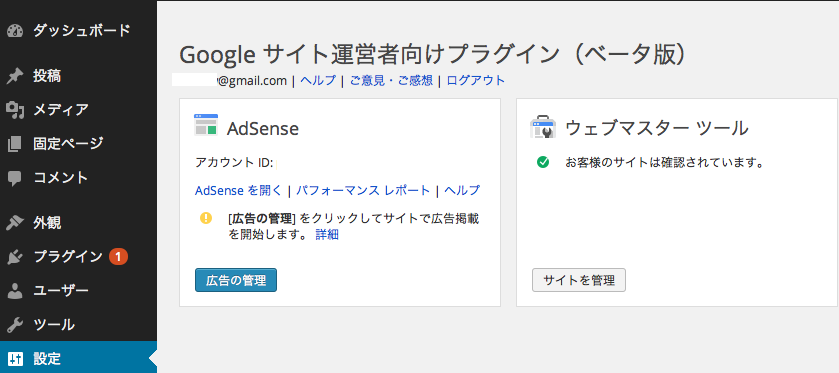Viewport: 839px width, 373px height.
Task: Click the media icon beside メディア
Action: [x=15, y=110]
